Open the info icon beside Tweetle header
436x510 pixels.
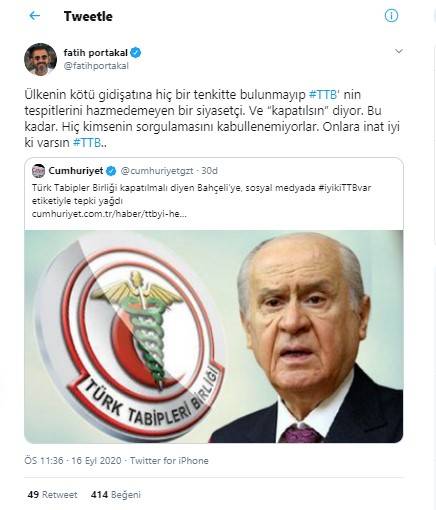click(x=391, y=16)
